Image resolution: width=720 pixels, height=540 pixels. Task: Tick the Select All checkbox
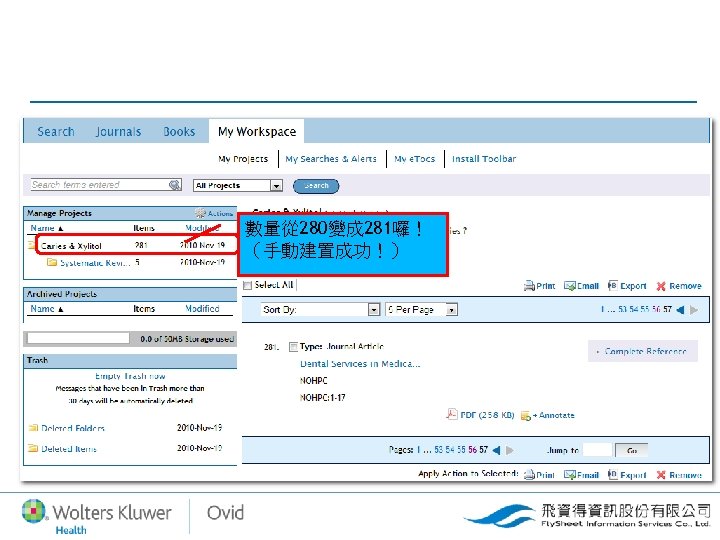(248, 286)
